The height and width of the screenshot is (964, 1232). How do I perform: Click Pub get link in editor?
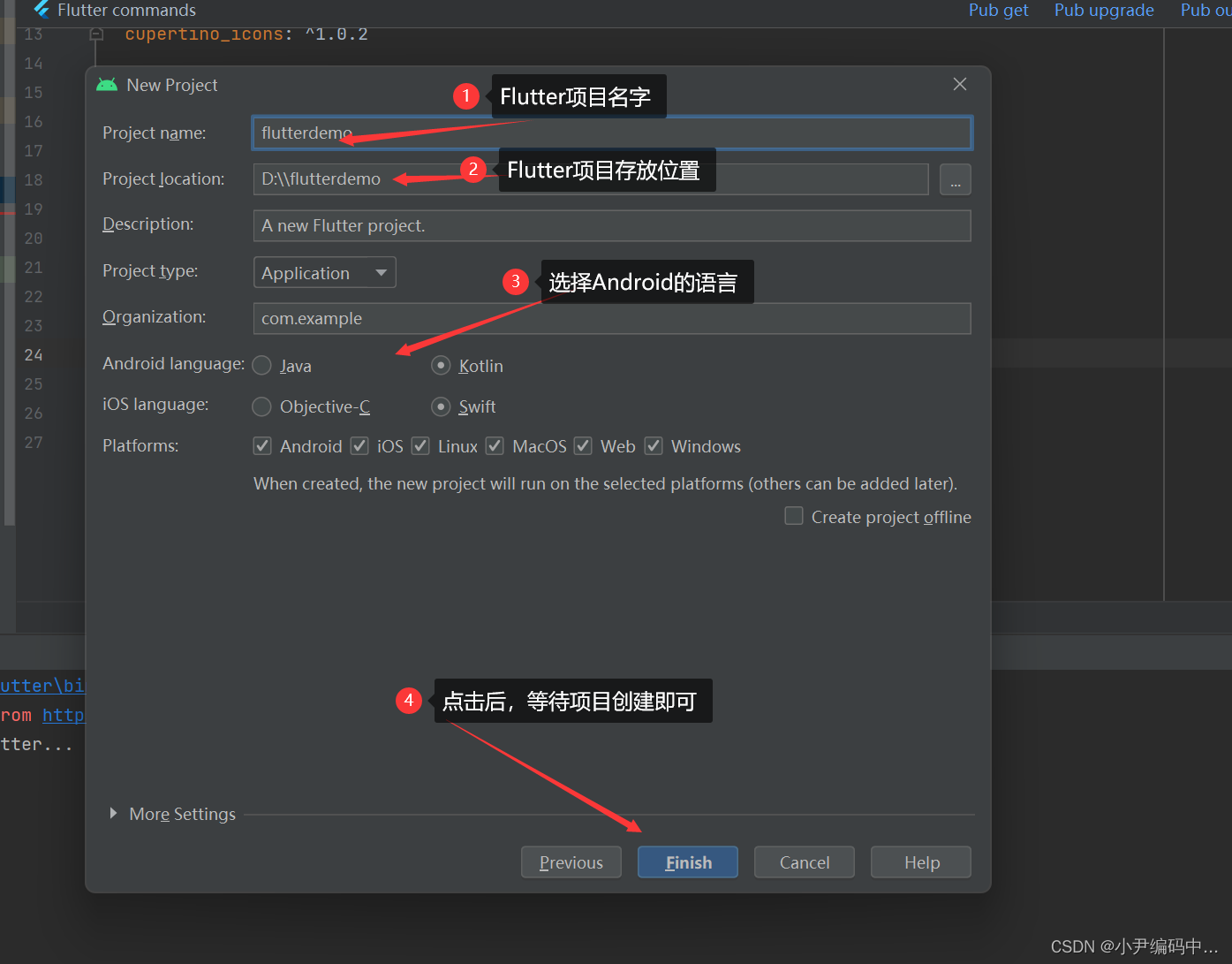click(998, 10)
